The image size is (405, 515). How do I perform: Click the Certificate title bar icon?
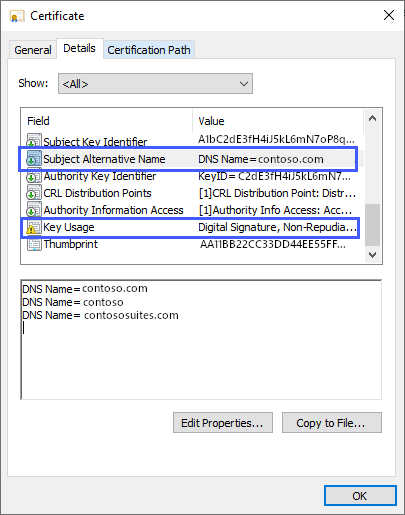(17, 16)
